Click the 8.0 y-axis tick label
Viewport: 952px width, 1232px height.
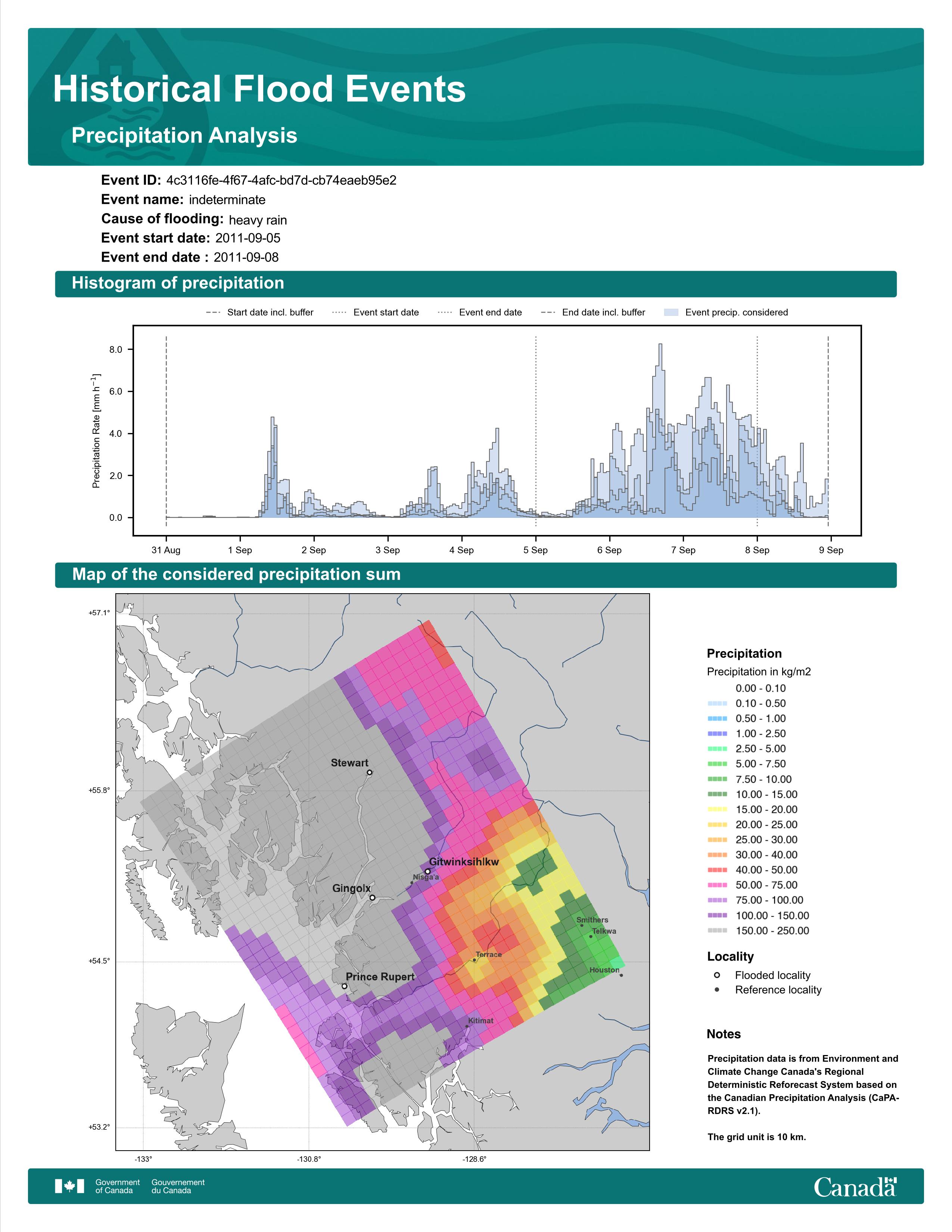[116, 350]
